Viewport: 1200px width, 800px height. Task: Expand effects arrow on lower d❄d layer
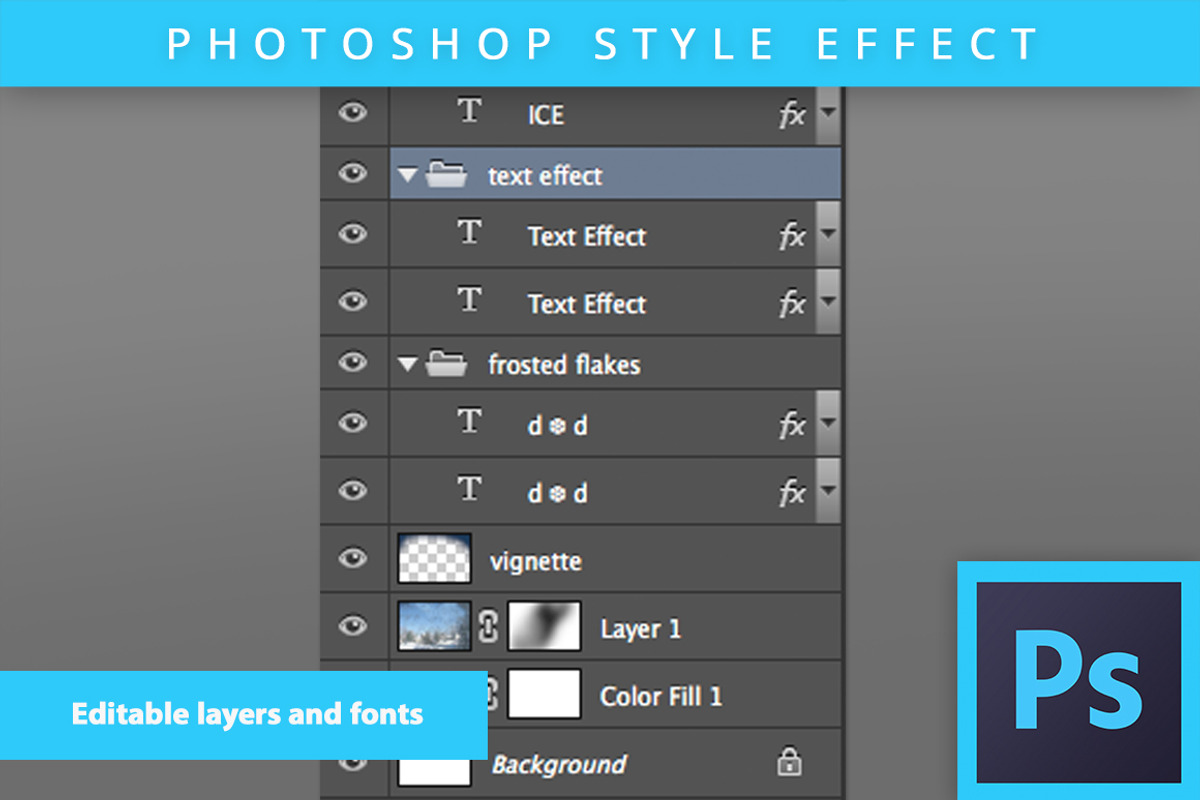[827, 490]
